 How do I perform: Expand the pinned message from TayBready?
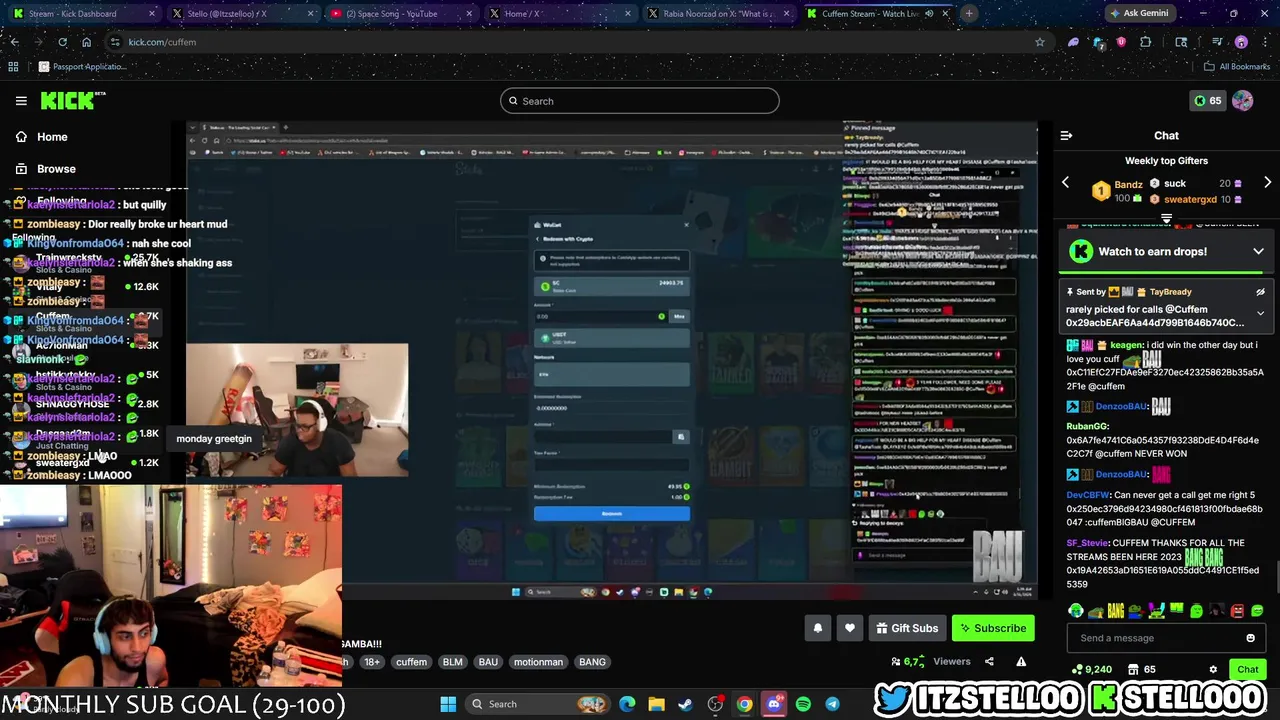[1260, 313]
